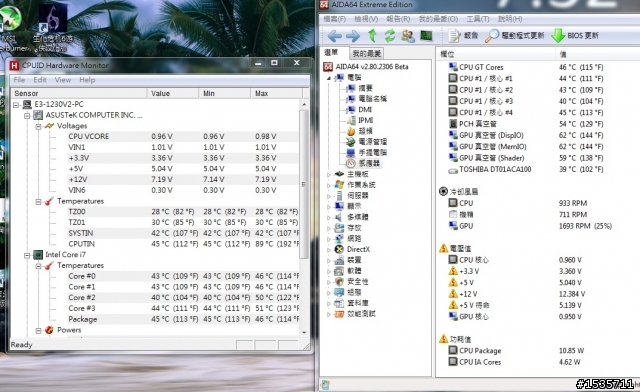Screen dimensions: 640x392
Task: Select the TOSHIBA DT01ACA100 temperature row
Action: point(537,169)
